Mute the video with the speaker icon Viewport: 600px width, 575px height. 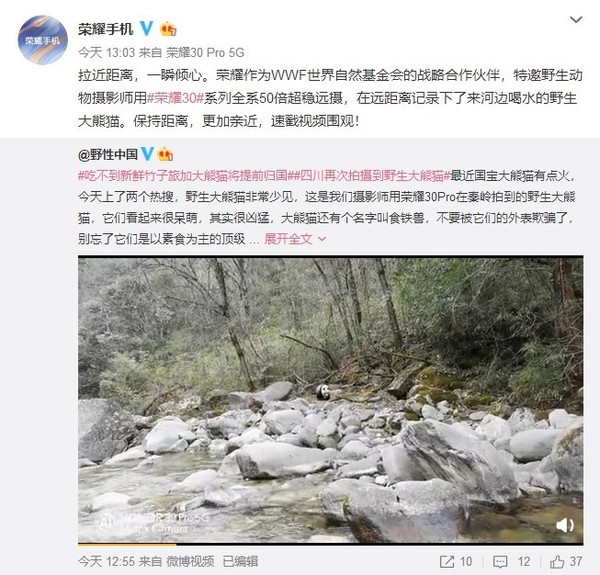[565, 525]
